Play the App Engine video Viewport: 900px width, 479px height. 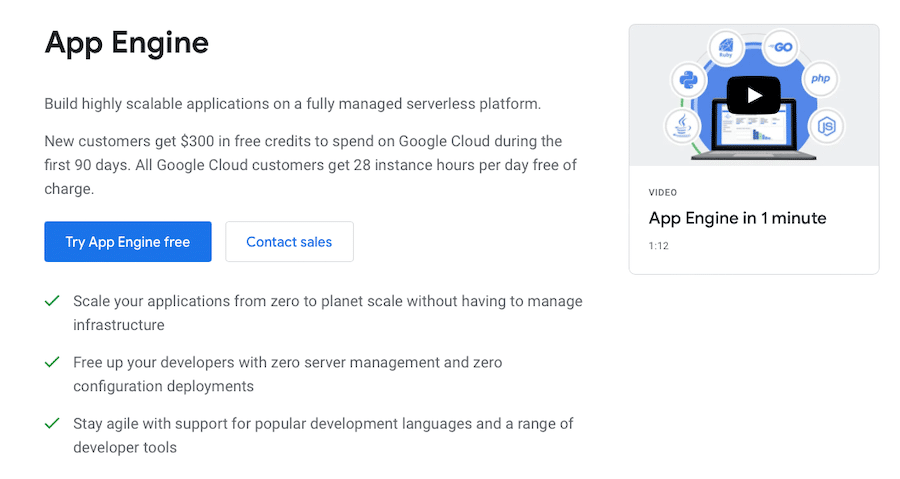[x=753, y=96]
